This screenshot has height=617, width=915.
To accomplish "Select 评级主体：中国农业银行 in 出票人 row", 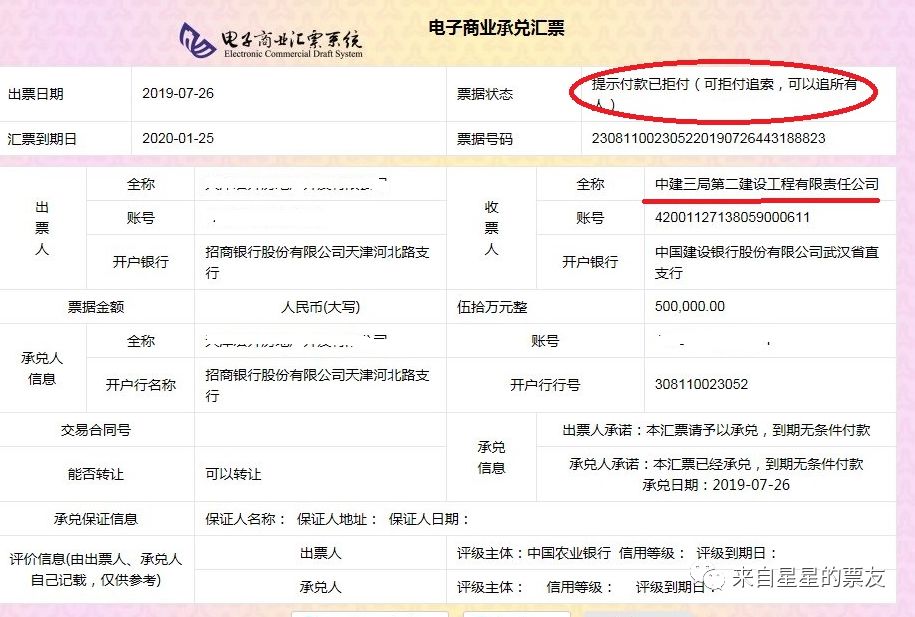I will click(534, 553).
